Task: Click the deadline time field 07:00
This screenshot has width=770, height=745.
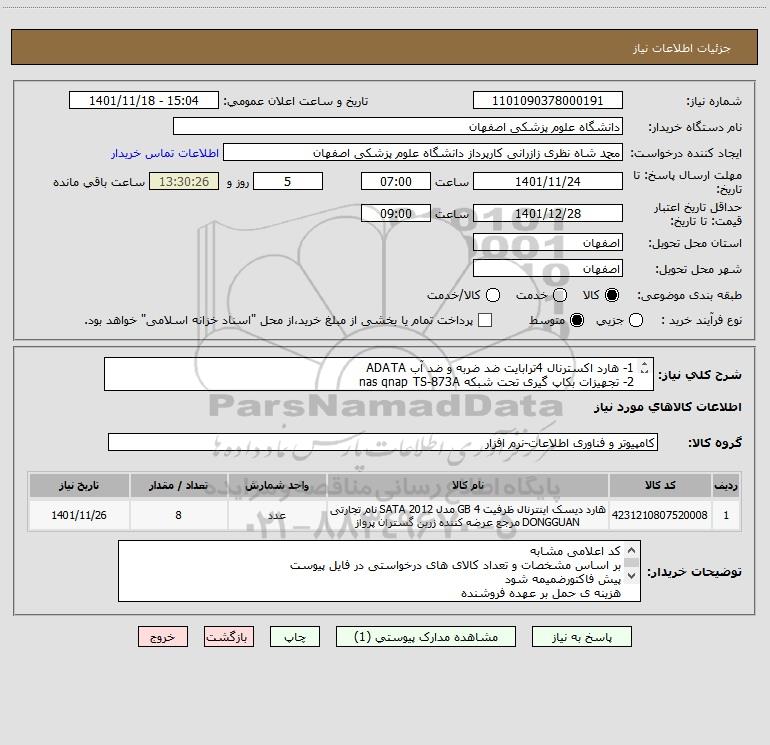Action: coord(396,181)
